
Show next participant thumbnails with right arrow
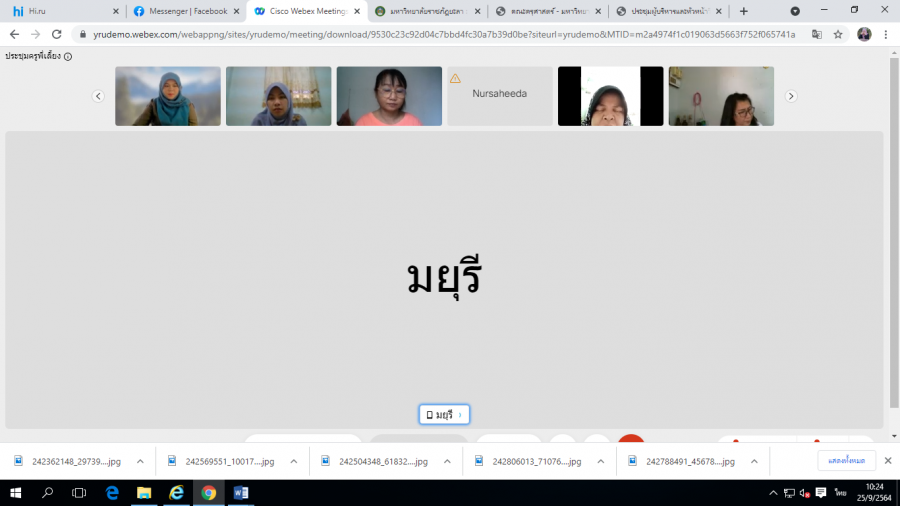[791, 96]
